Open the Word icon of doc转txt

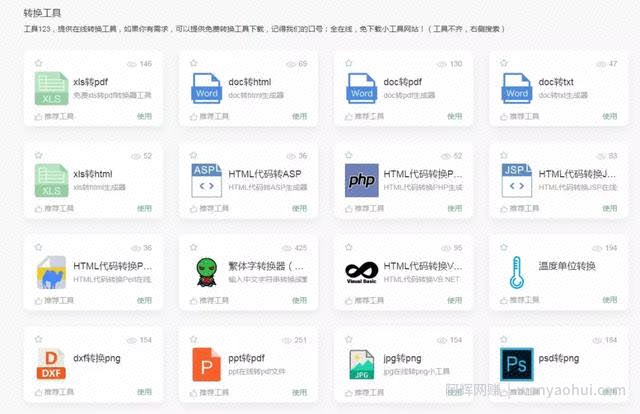tap(517, 89)
